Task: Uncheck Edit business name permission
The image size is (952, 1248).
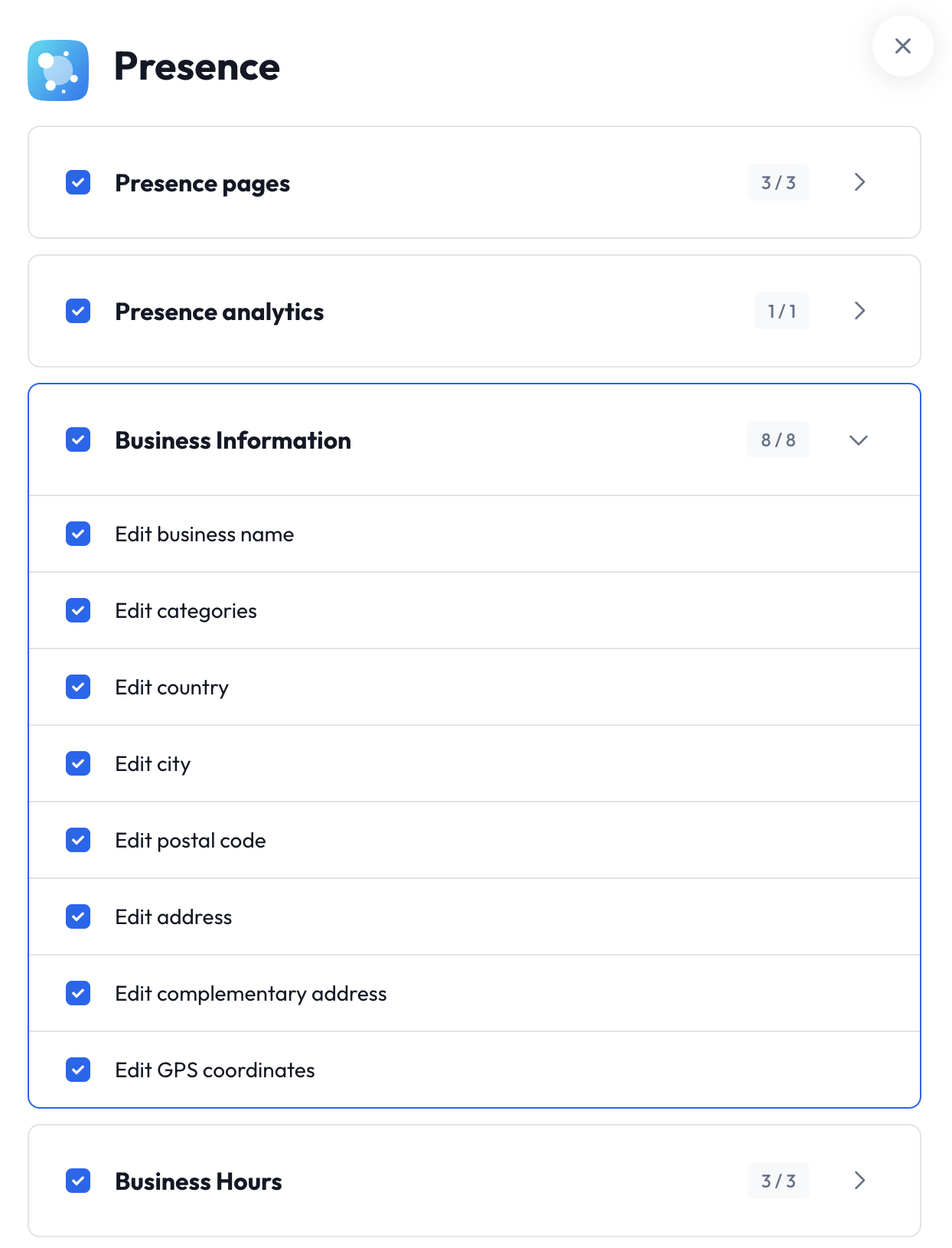Action: (x=78, y=534)
